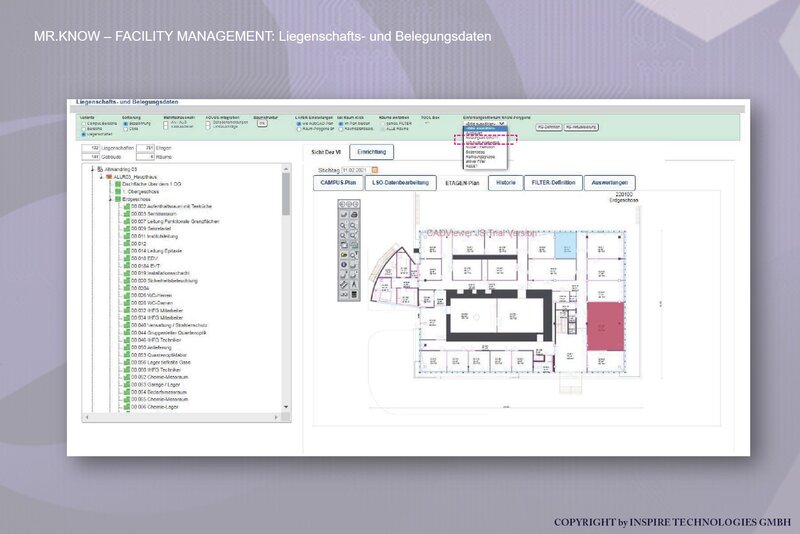Click the room icon for 00.026 WC-Herren

point(127,295)
